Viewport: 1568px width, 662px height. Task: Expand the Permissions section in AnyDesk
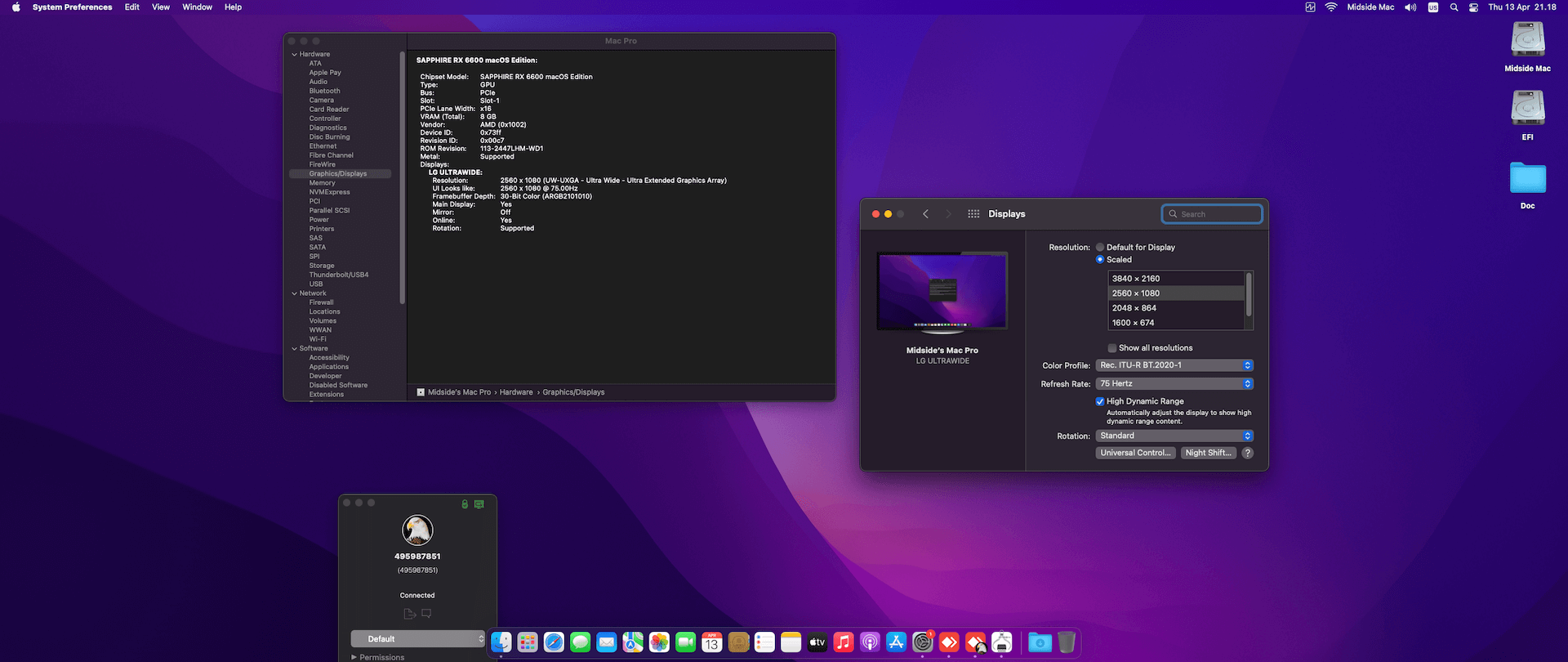(x=354, y=657)
